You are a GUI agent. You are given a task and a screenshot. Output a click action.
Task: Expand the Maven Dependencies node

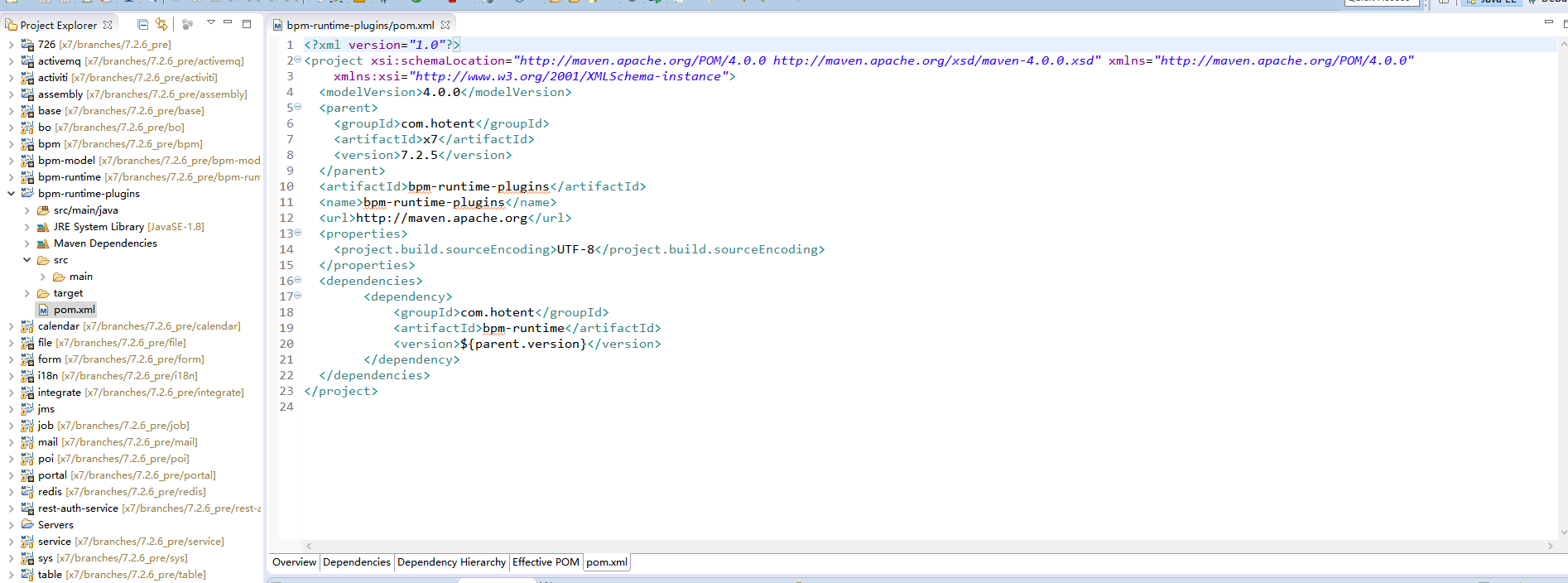pyautogui.click(x=26, y=243)
